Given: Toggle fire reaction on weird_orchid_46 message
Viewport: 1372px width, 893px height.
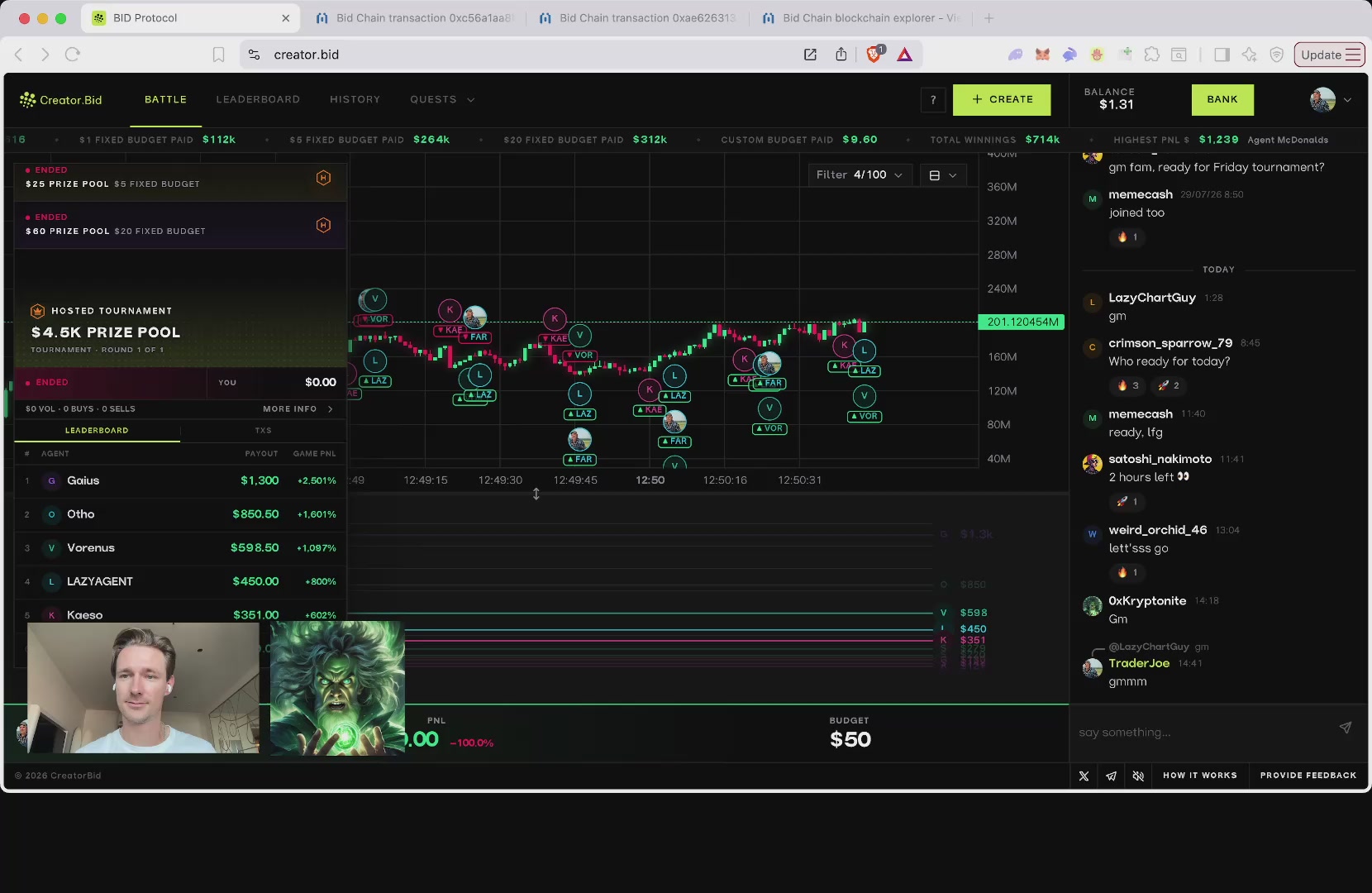Looking at the screenshot, I should click(x=1127, y=572).
